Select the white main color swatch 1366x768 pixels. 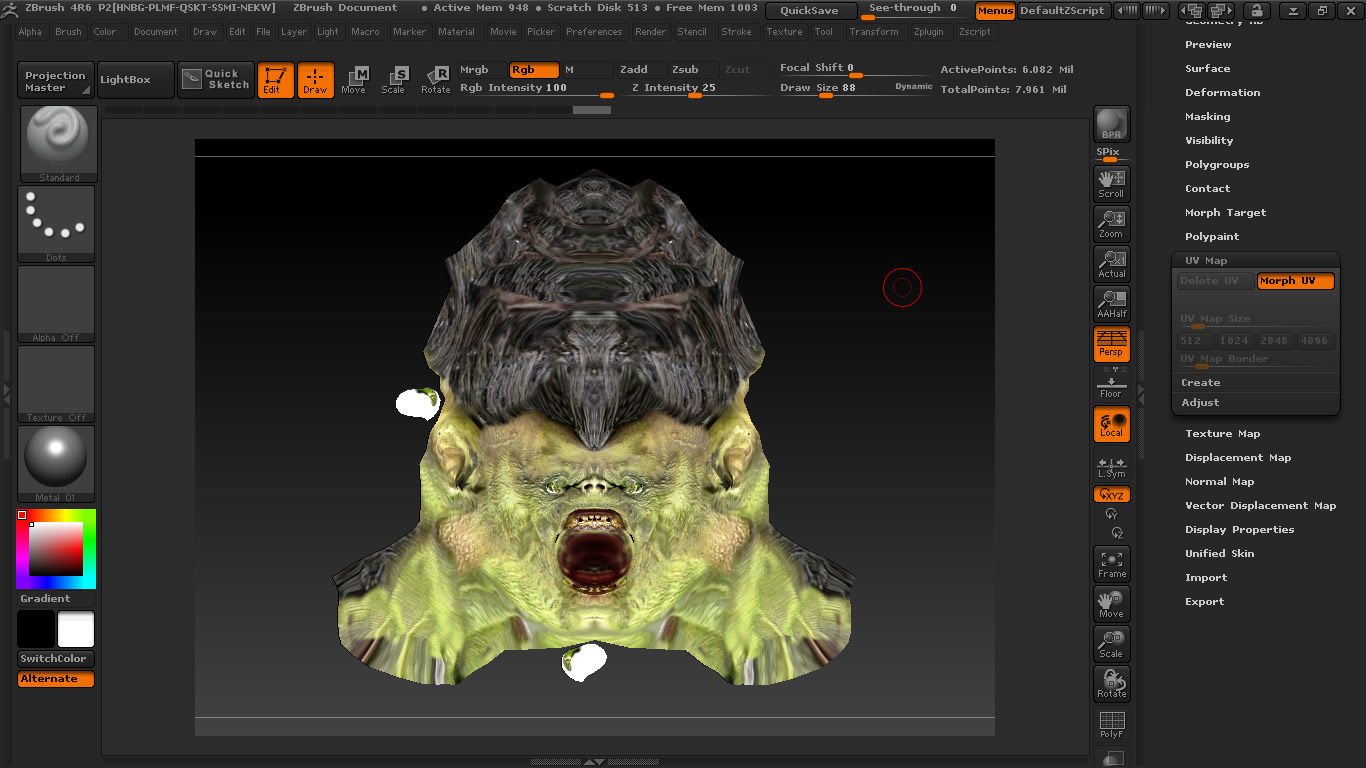pyautogui.click(x=76, y=630)
